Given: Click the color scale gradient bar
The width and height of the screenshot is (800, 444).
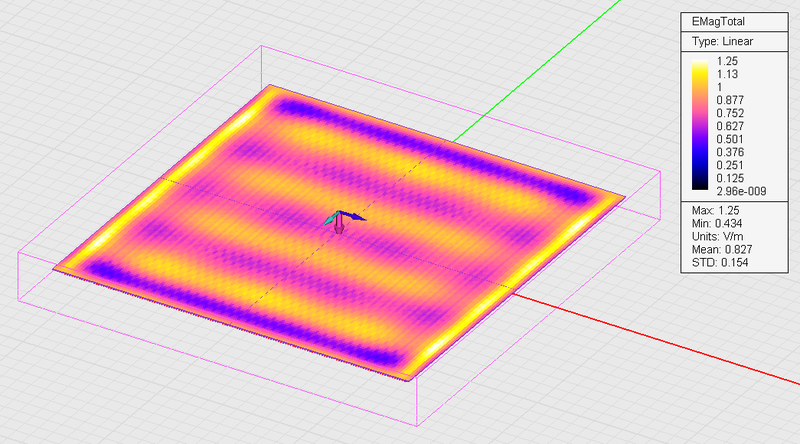Looking at the screenshot, I should pos(700,125).
